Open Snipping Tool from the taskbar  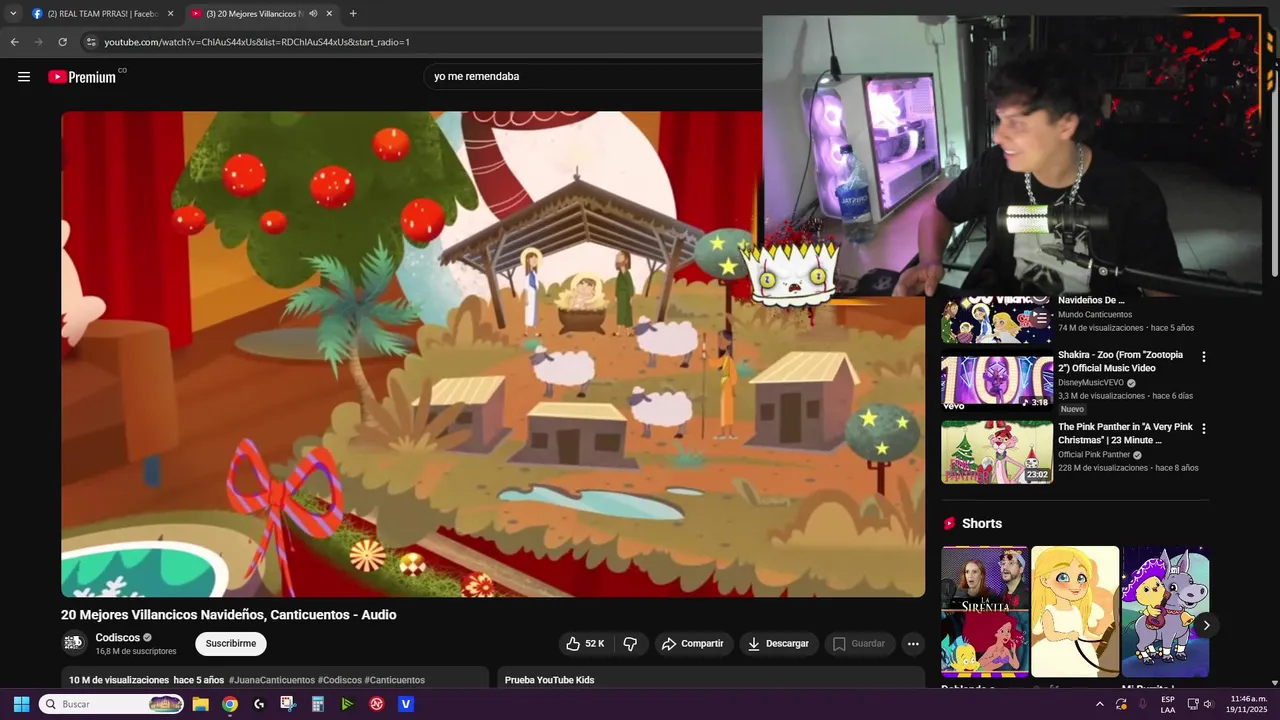(x=288, y=704)
